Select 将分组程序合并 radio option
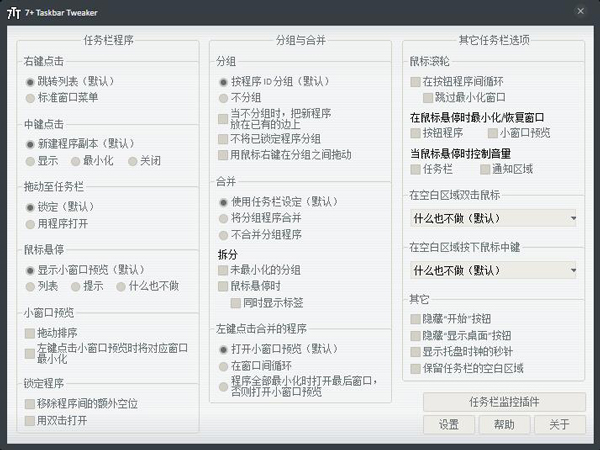The image size is (600, 450). [223, 218]
